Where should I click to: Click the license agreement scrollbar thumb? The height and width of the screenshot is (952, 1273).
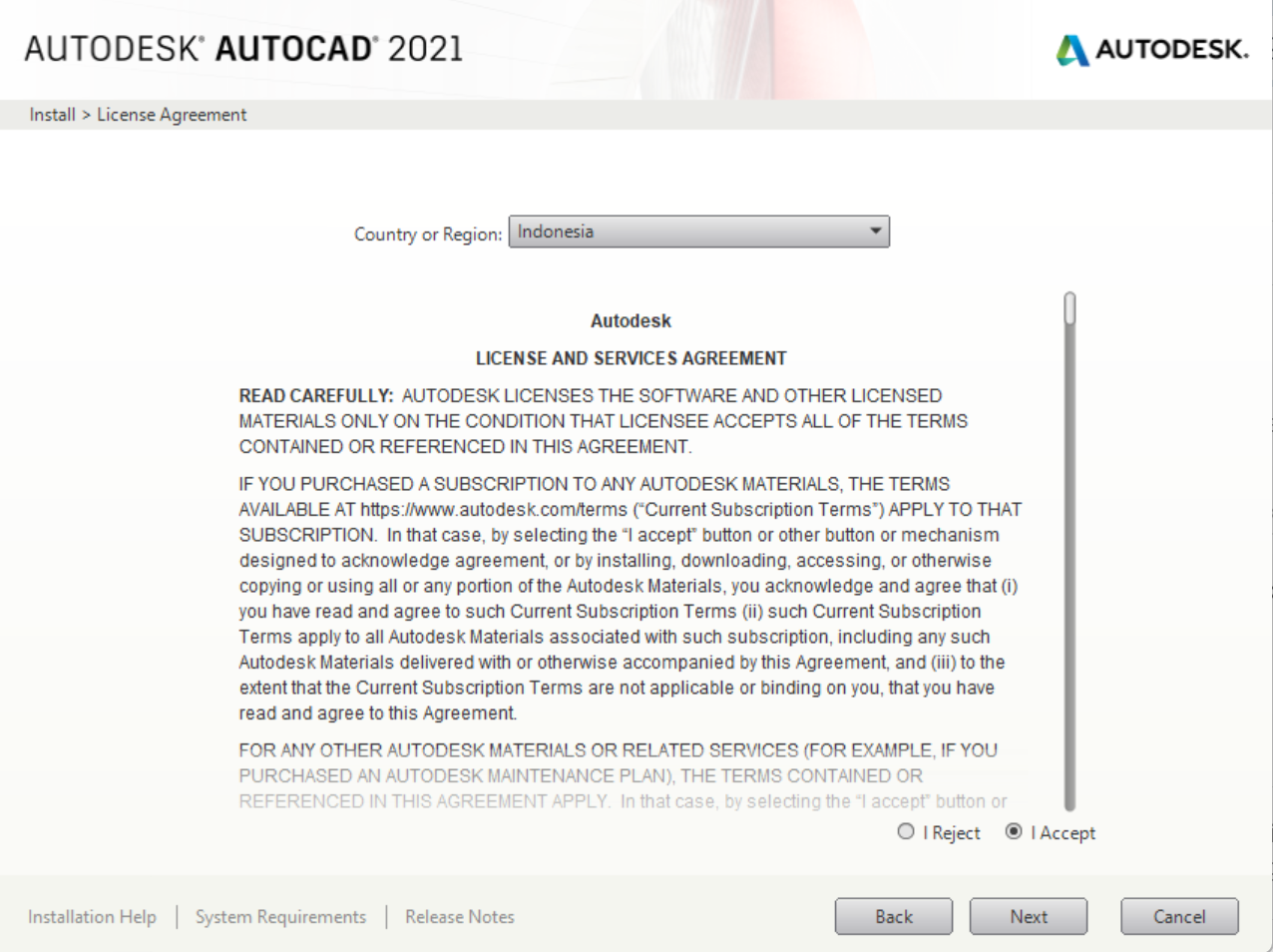pyautogui.click(x=1069, y=308)
